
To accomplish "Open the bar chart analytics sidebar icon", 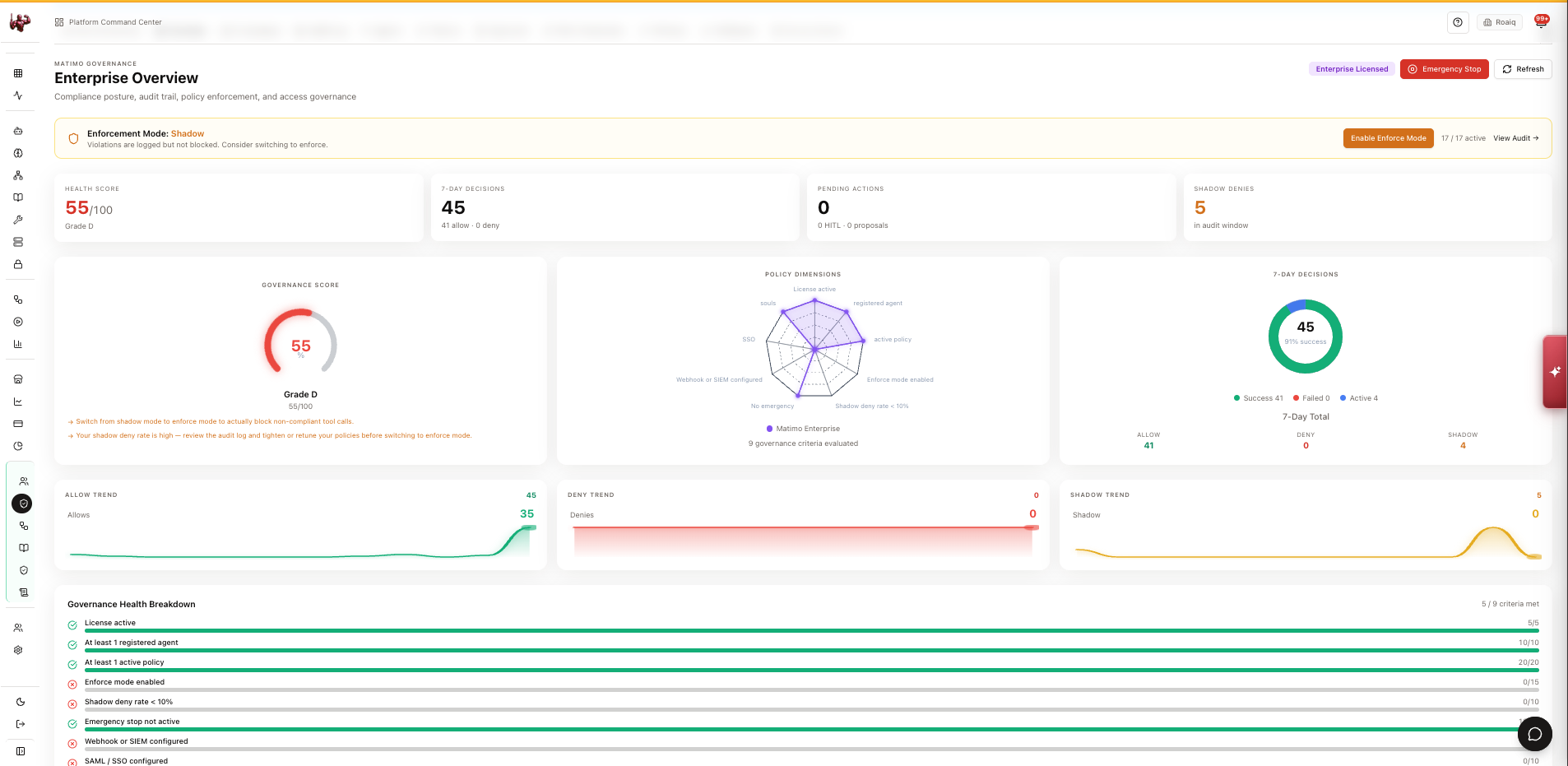I will point(18,344).
